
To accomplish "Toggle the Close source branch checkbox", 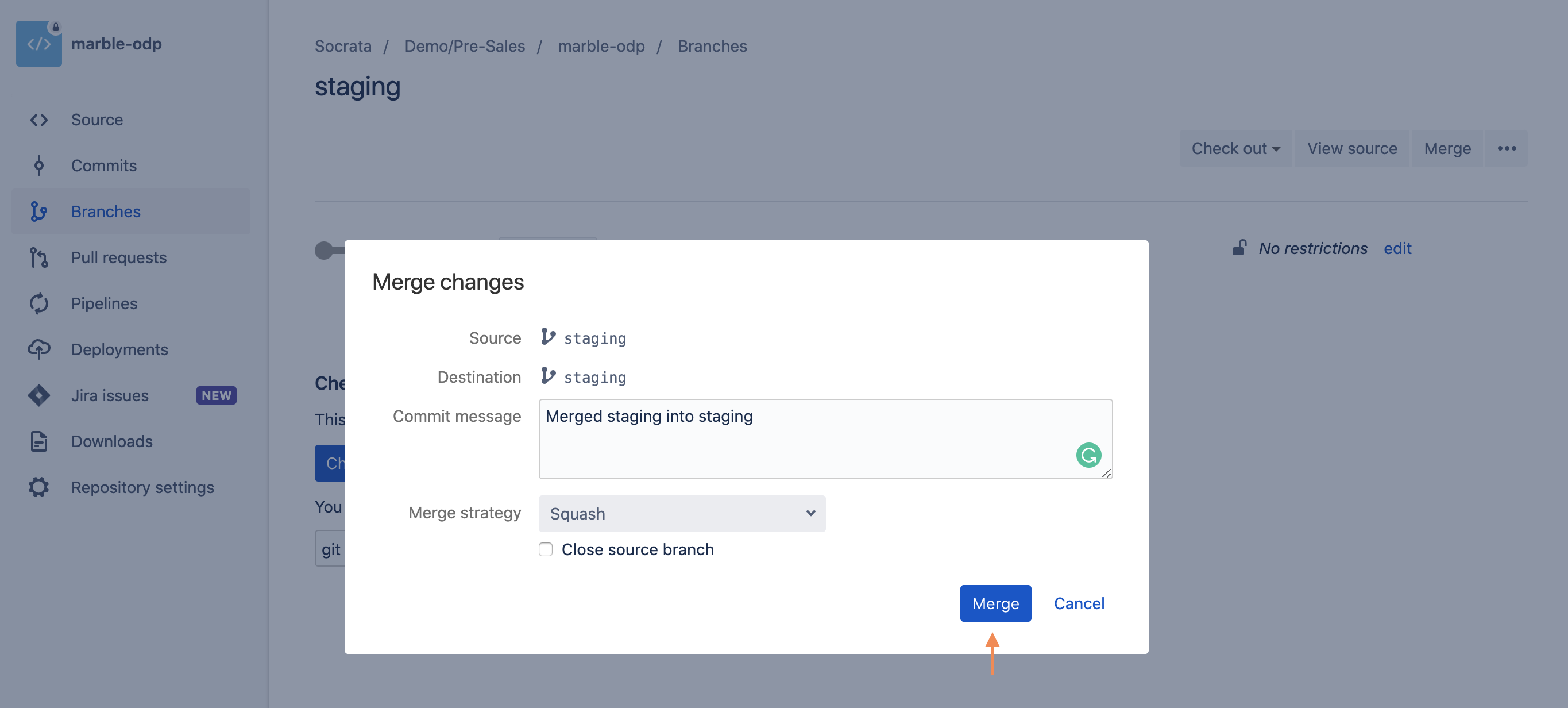I will 546,549.
